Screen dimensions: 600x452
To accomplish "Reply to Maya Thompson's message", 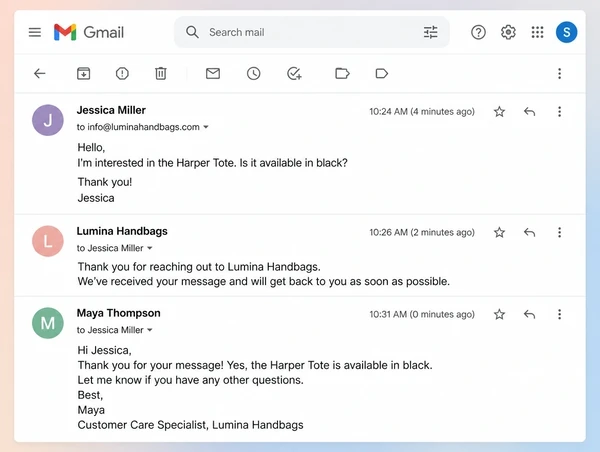I will pos(529,314).
